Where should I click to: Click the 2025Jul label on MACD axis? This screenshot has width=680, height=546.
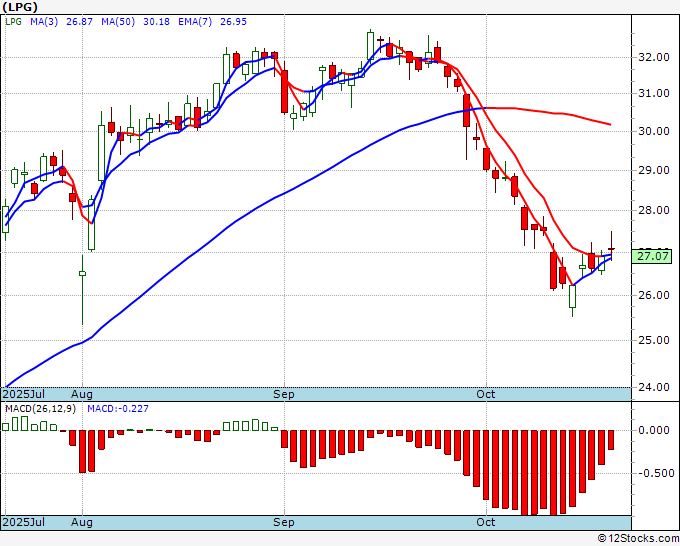point(24,522)
